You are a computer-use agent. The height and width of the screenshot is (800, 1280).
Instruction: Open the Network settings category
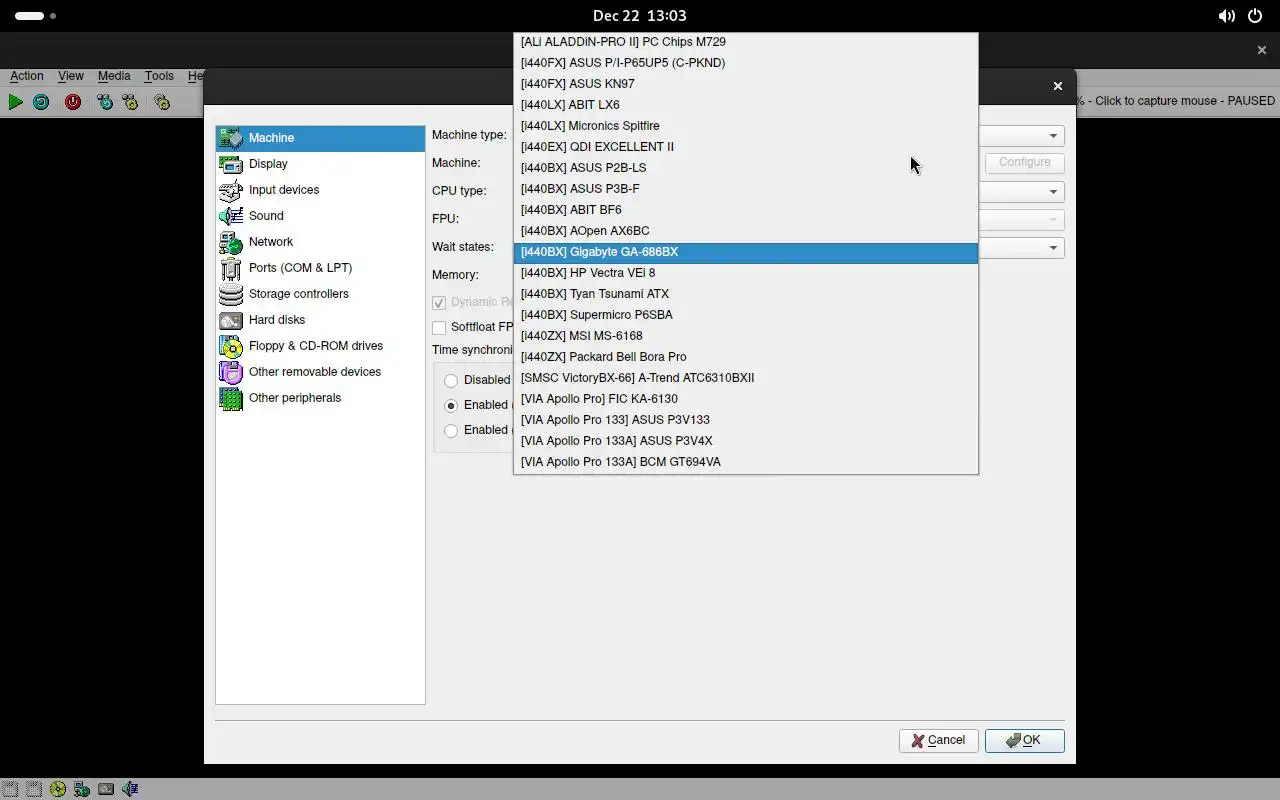pos(320,242)
